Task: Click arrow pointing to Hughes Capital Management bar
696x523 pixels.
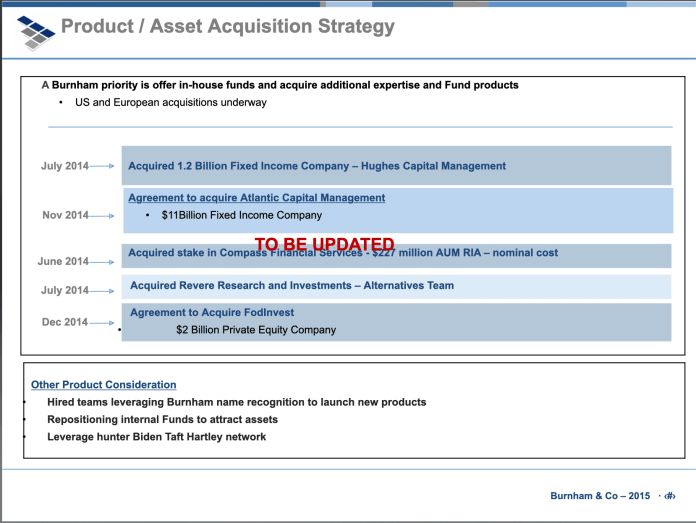Action: click(x=102, y=166)
